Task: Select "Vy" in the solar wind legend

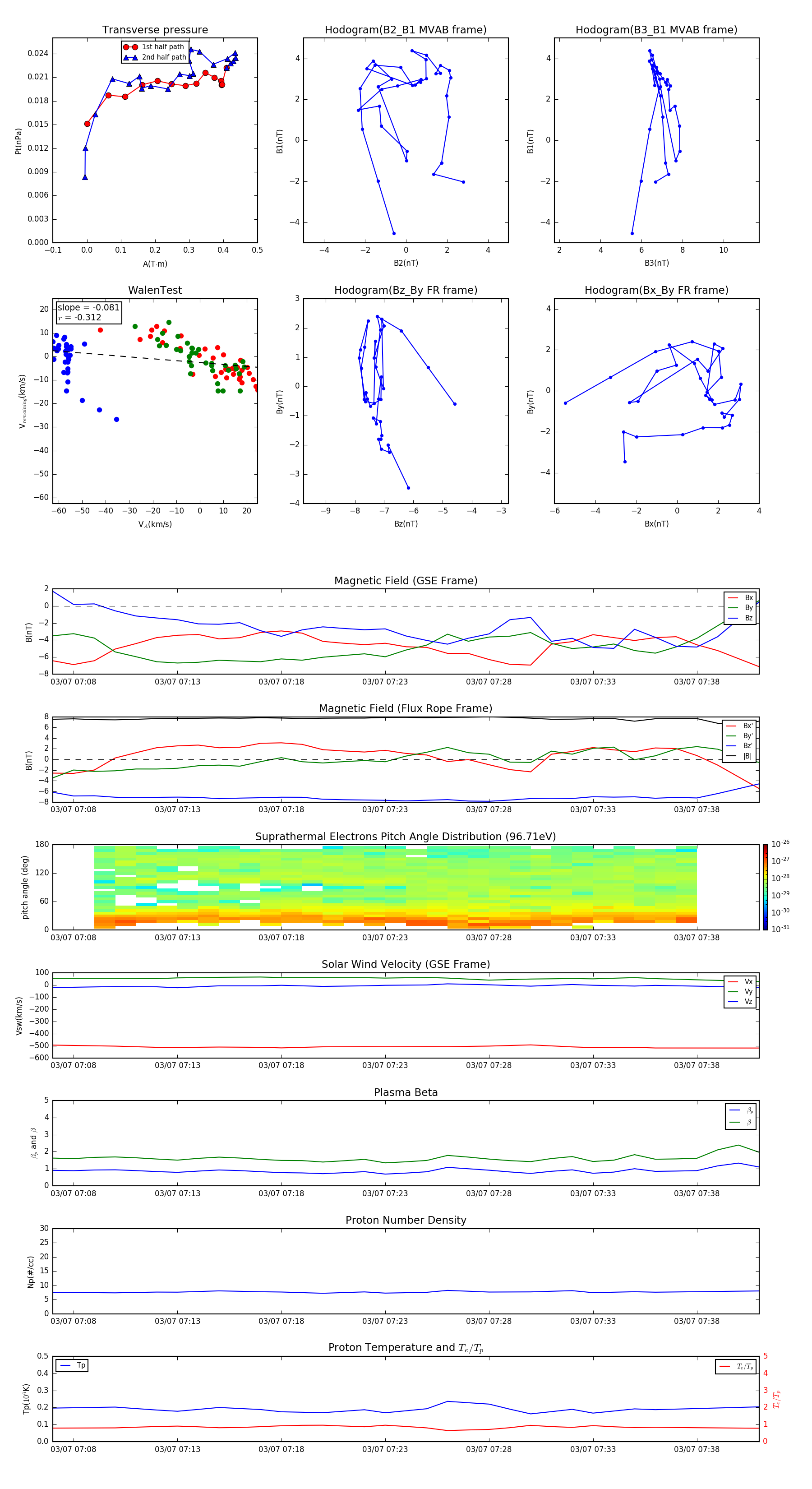Action: pos(741,991)
